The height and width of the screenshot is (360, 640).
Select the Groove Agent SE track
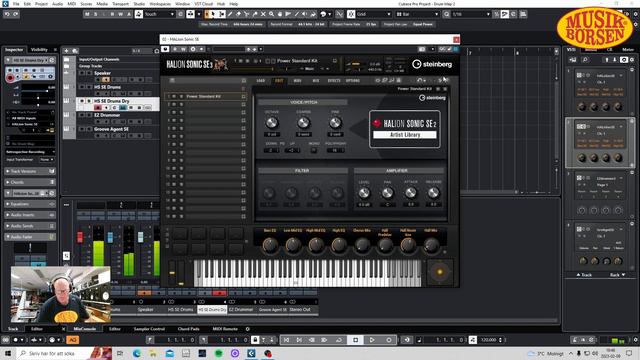click(x=111, y=129)
